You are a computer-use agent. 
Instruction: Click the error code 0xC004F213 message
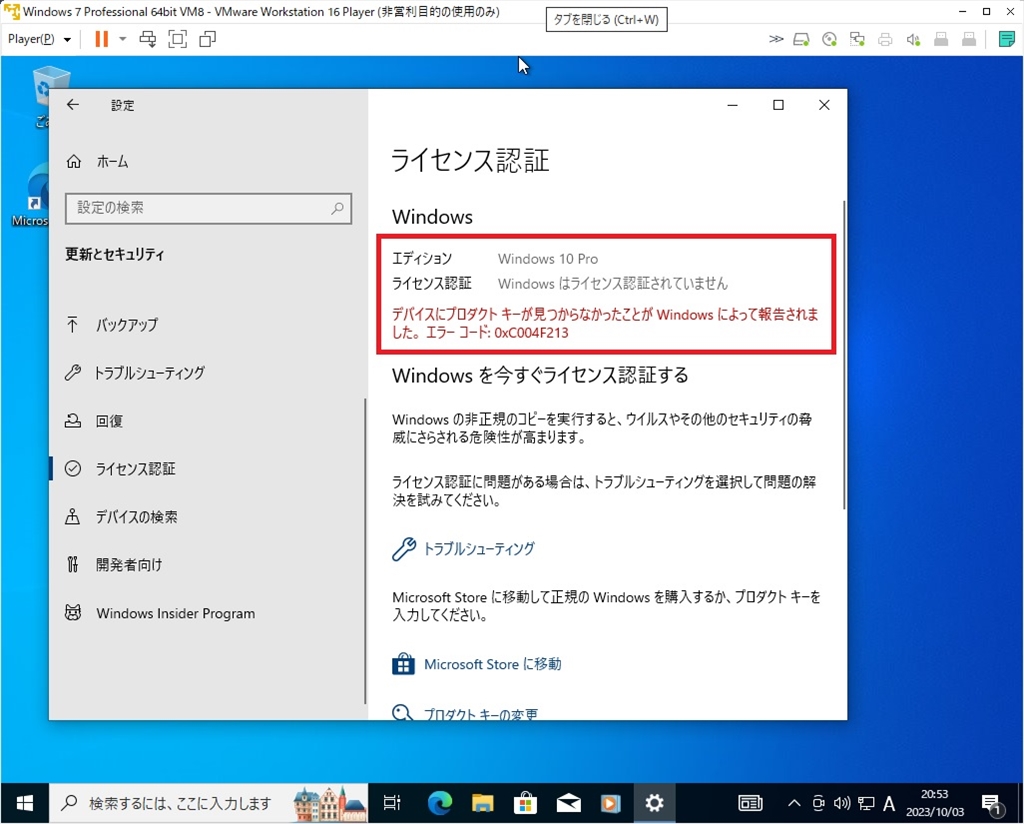[605, 323]
